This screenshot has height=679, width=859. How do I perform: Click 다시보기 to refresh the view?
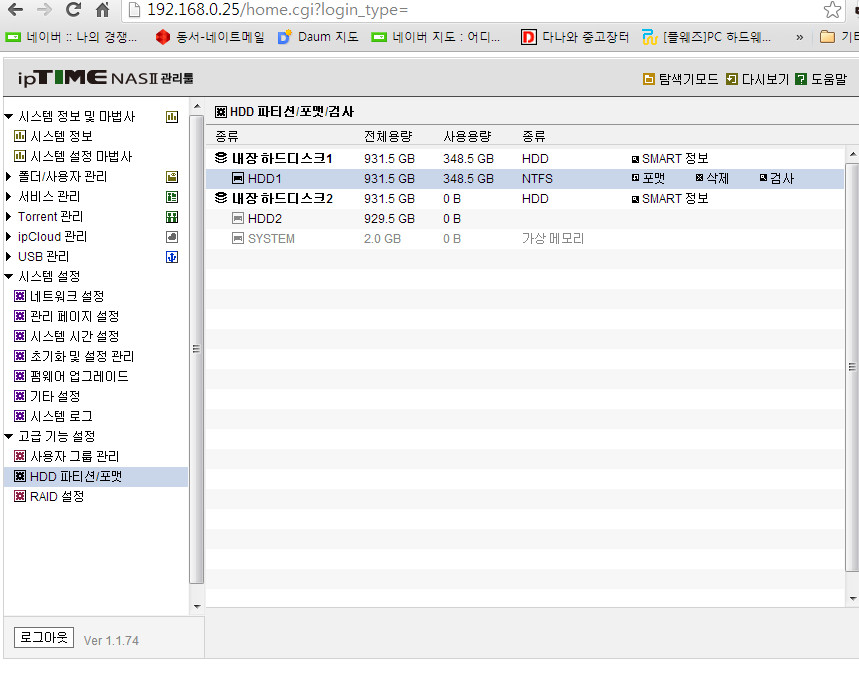(x=757, y=79)
